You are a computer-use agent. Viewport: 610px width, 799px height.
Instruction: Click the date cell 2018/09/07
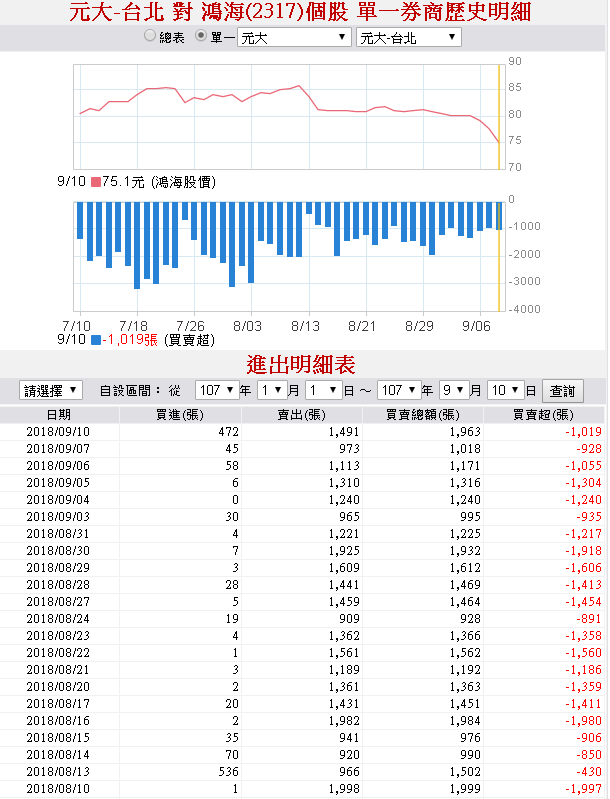click(x=58, y=449)
